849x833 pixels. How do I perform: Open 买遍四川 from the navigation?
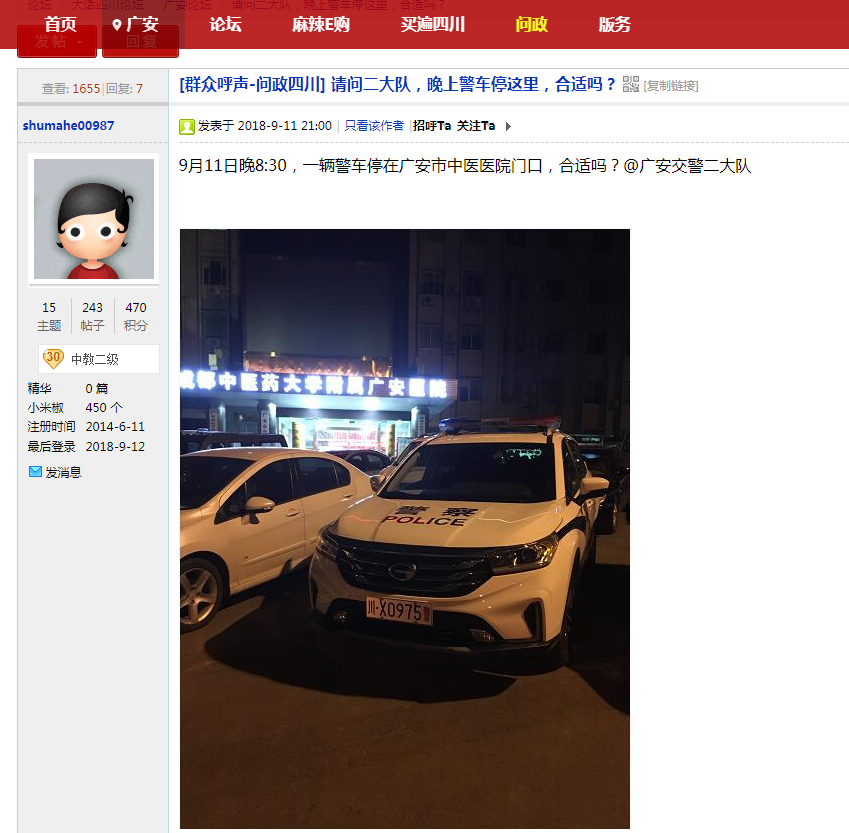[x=433, y=24]
